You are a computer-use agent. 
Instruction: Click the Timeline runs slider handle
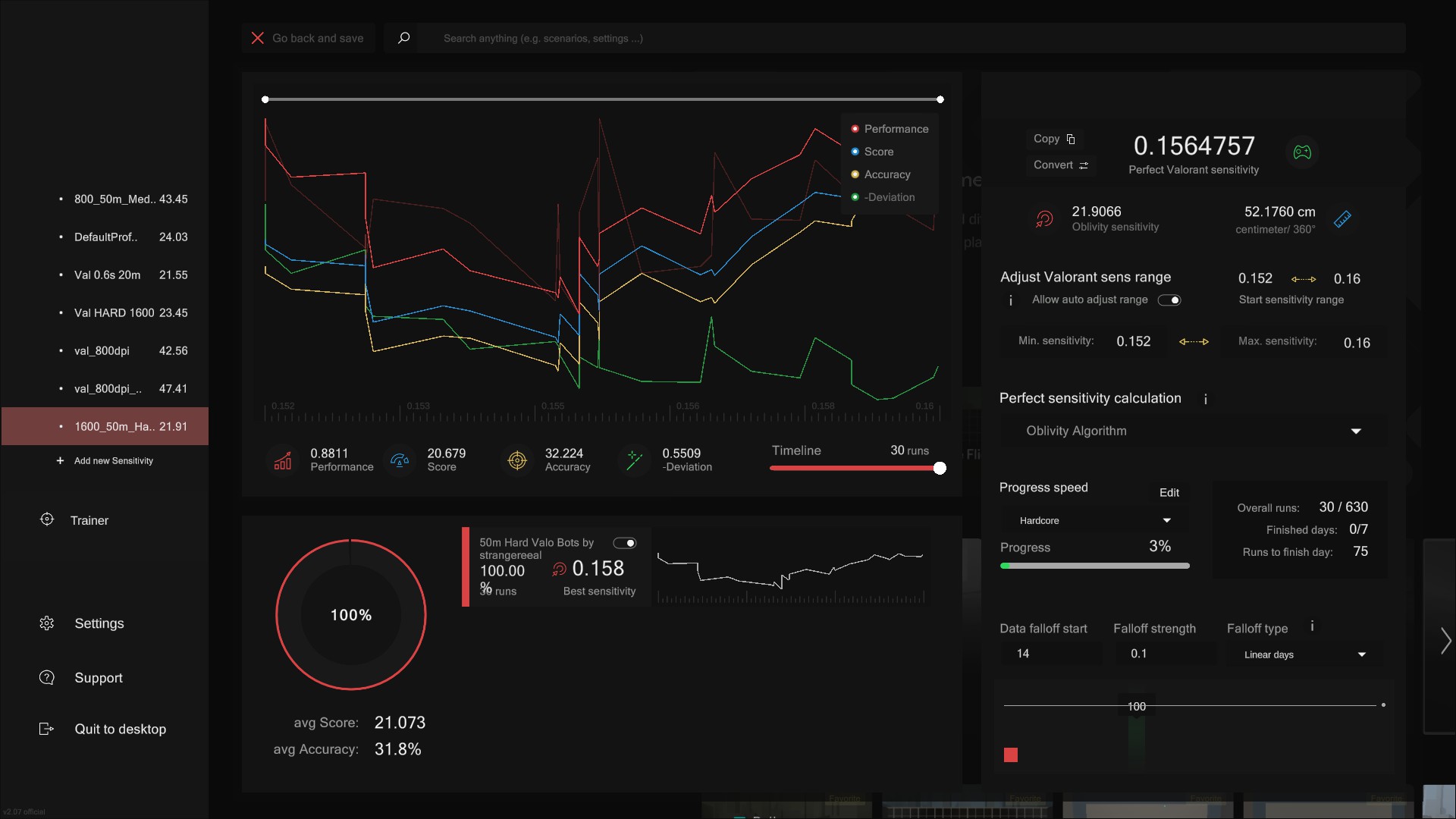(940, 469)
